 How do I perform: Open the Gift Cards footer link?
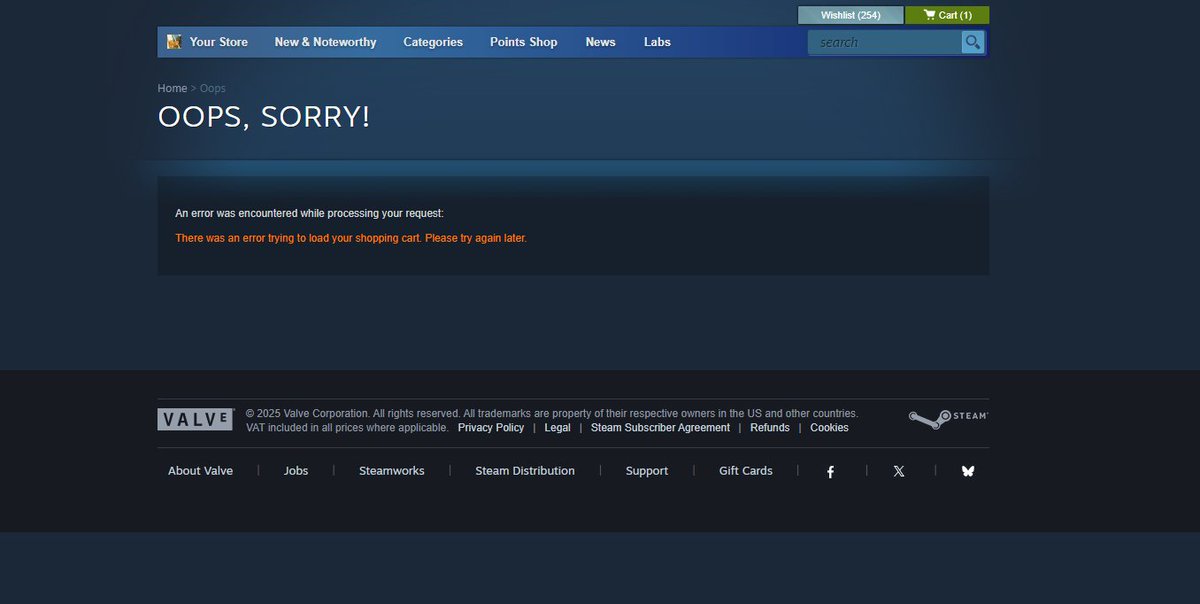746,471
